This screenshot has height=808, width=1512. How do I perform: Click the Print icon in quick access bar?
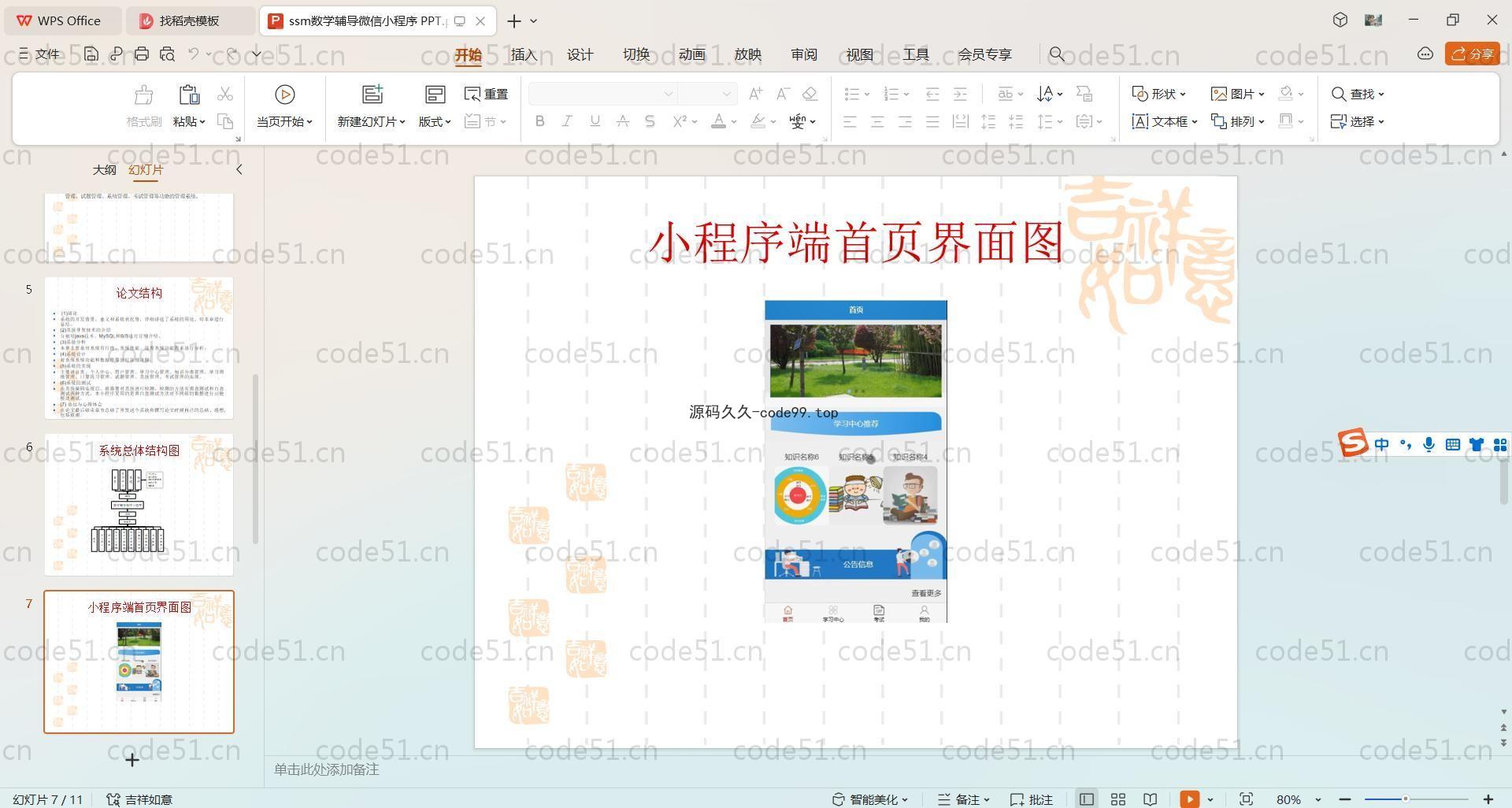pos(142,54)
